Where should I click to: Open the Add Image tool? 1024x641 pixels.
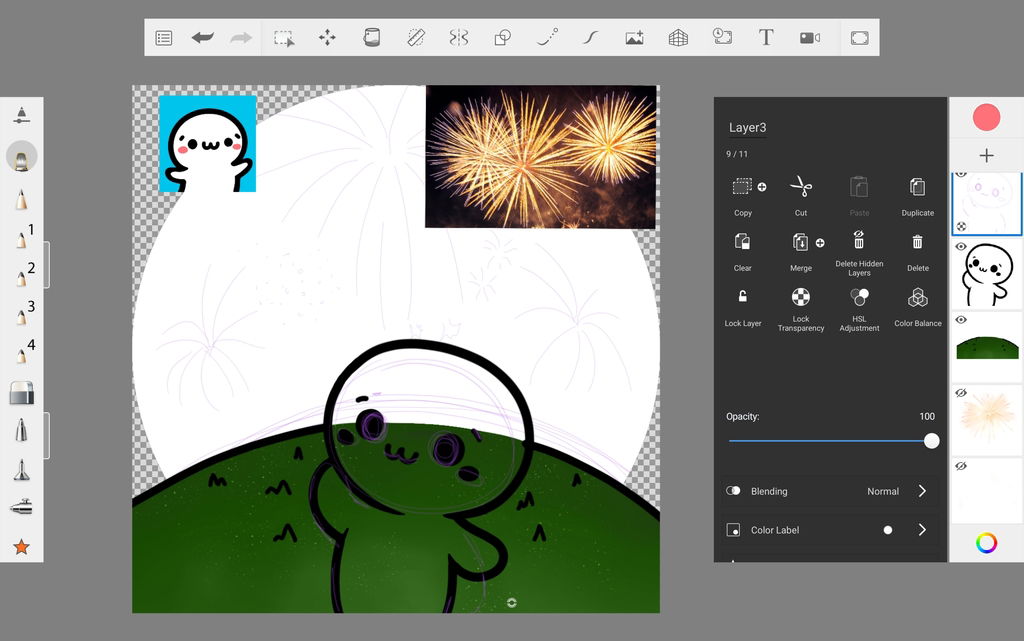634,38
